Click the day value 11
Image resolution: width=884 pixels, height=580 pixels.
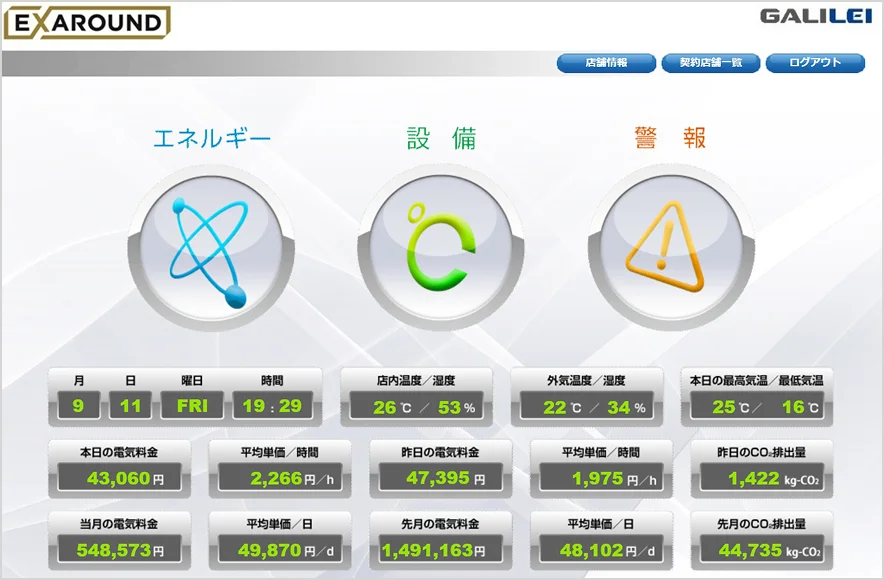(130, 405)
